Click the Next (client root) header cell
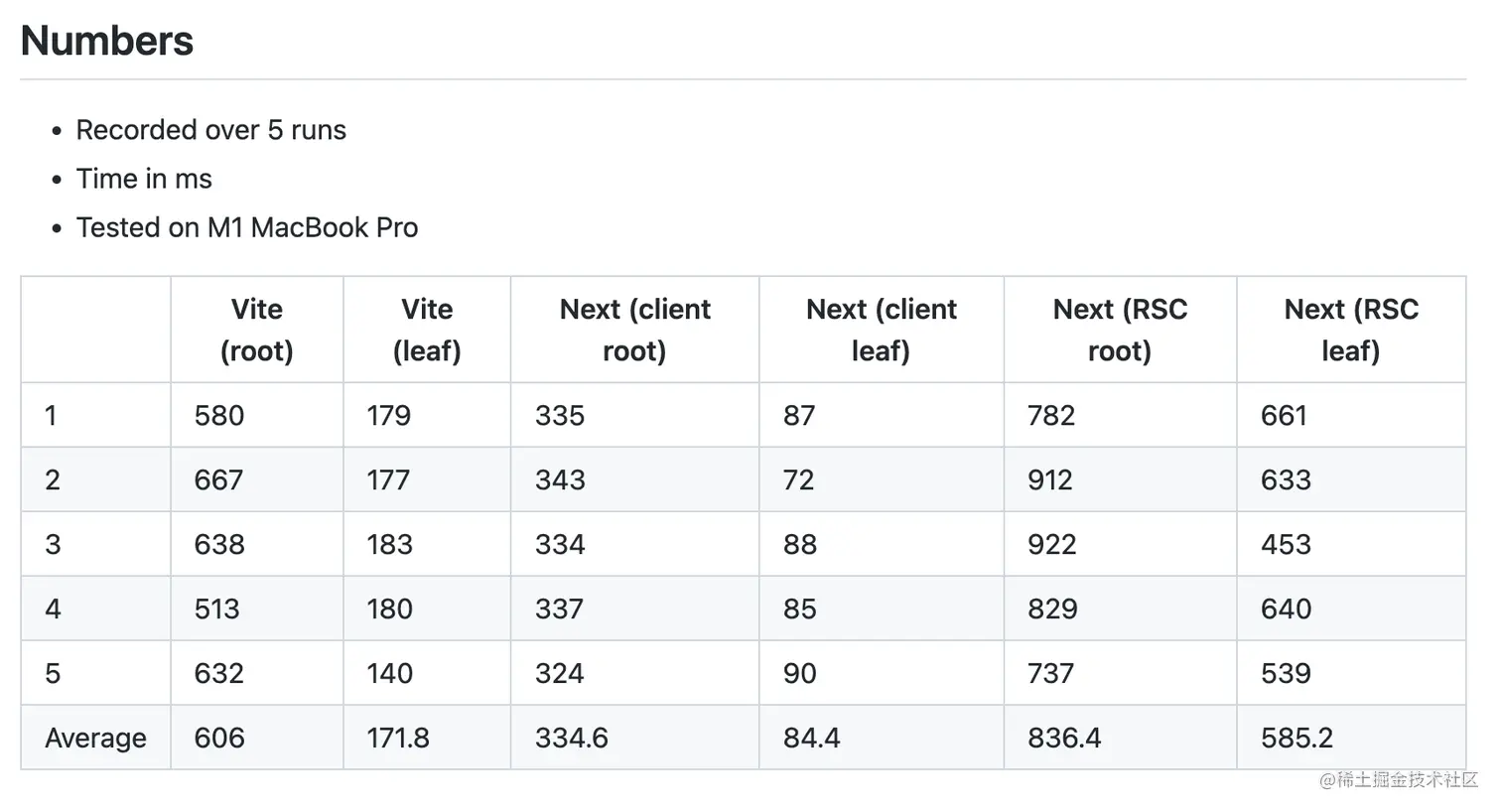 pos(635,330)
